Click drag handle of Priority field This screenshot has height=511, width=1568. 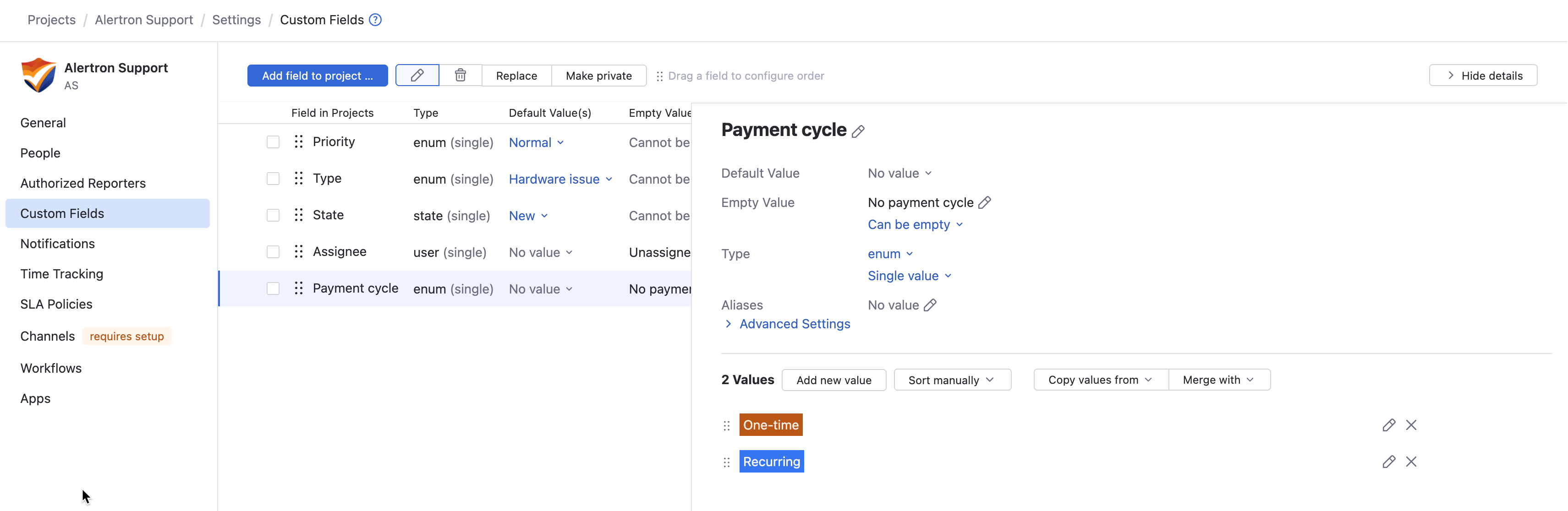point(298,142)
